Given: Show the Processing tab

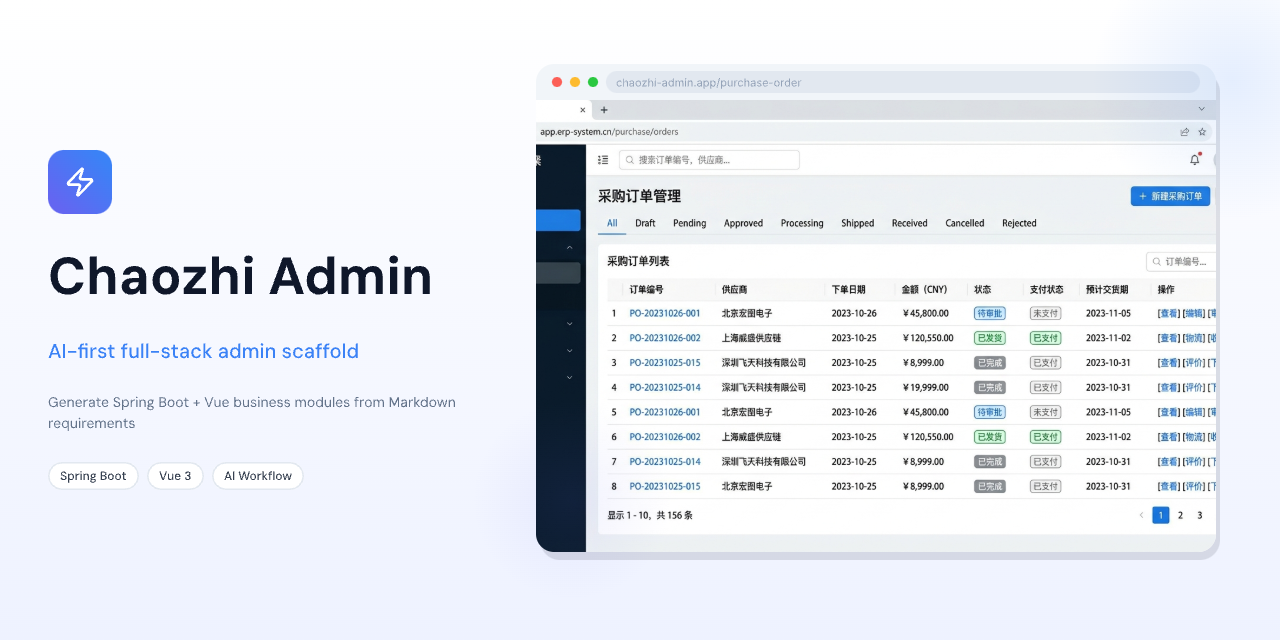Looking at the screenshot, I should coord(802,223).
